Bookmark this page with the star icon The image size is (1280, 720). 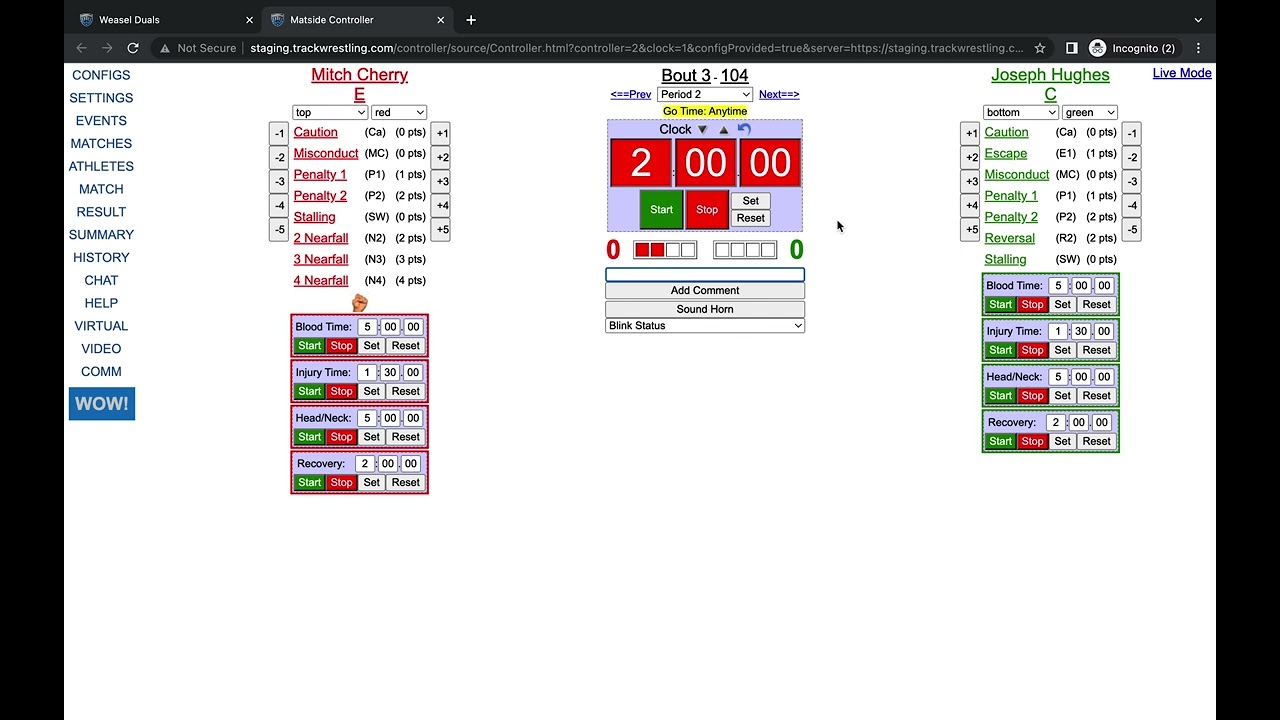pyautogui.click(x=1040, y=48)
